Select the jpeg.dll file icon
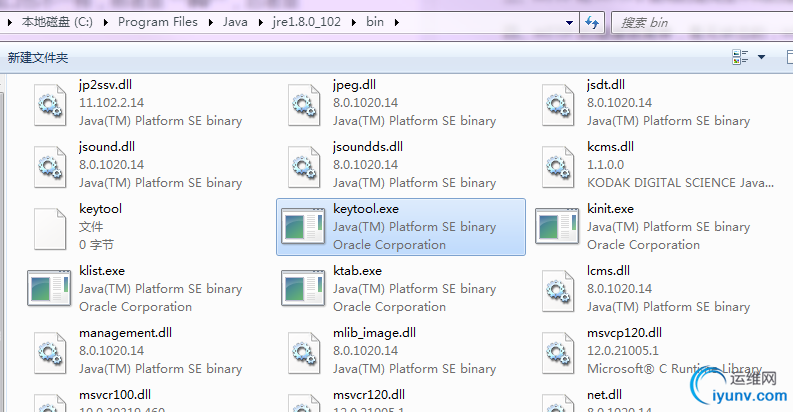The image size is (793, 412). [304, 105]
